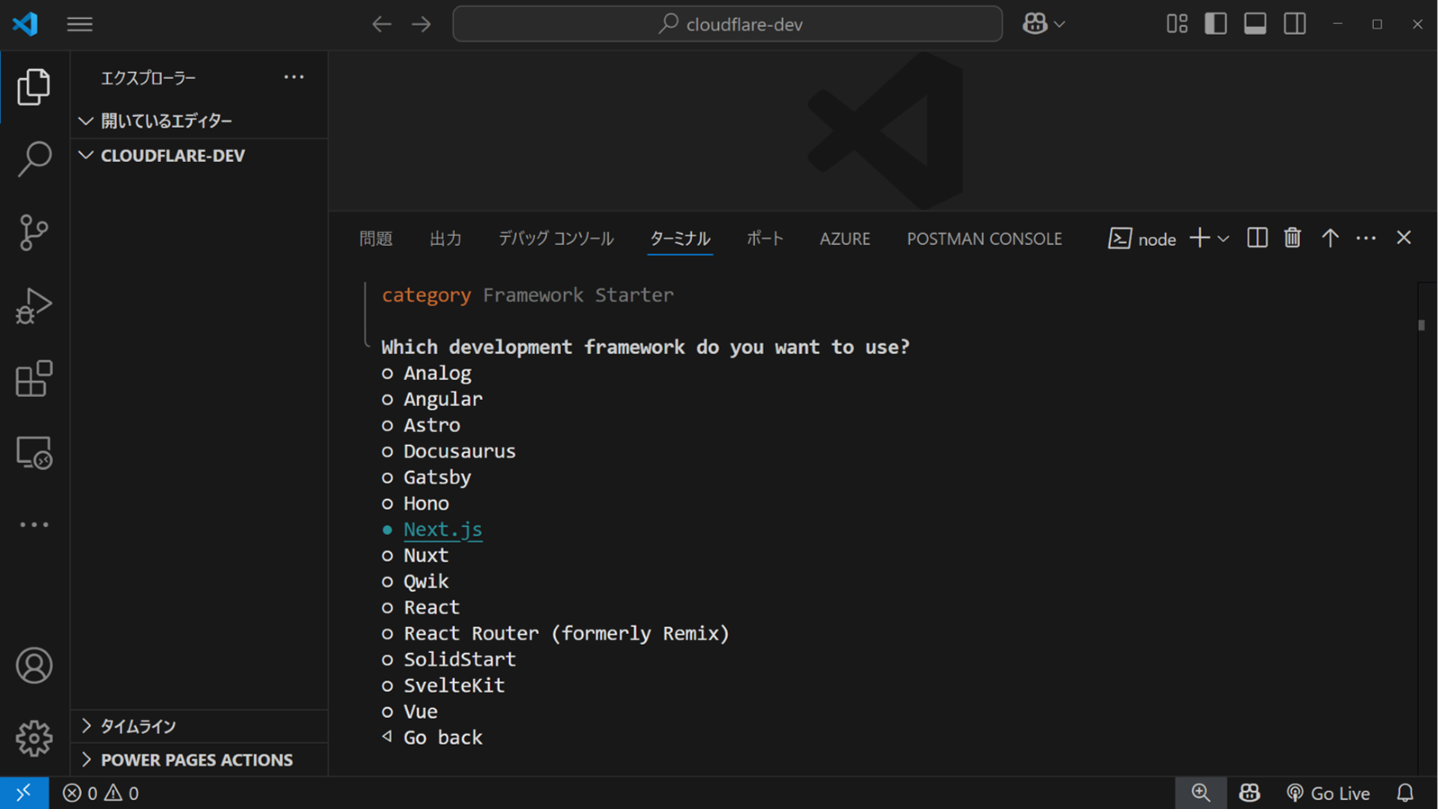Open the Copilot dropdown chevron in title bar
This screenshot has width=1438, height=809.
[x=1060, y=24]
